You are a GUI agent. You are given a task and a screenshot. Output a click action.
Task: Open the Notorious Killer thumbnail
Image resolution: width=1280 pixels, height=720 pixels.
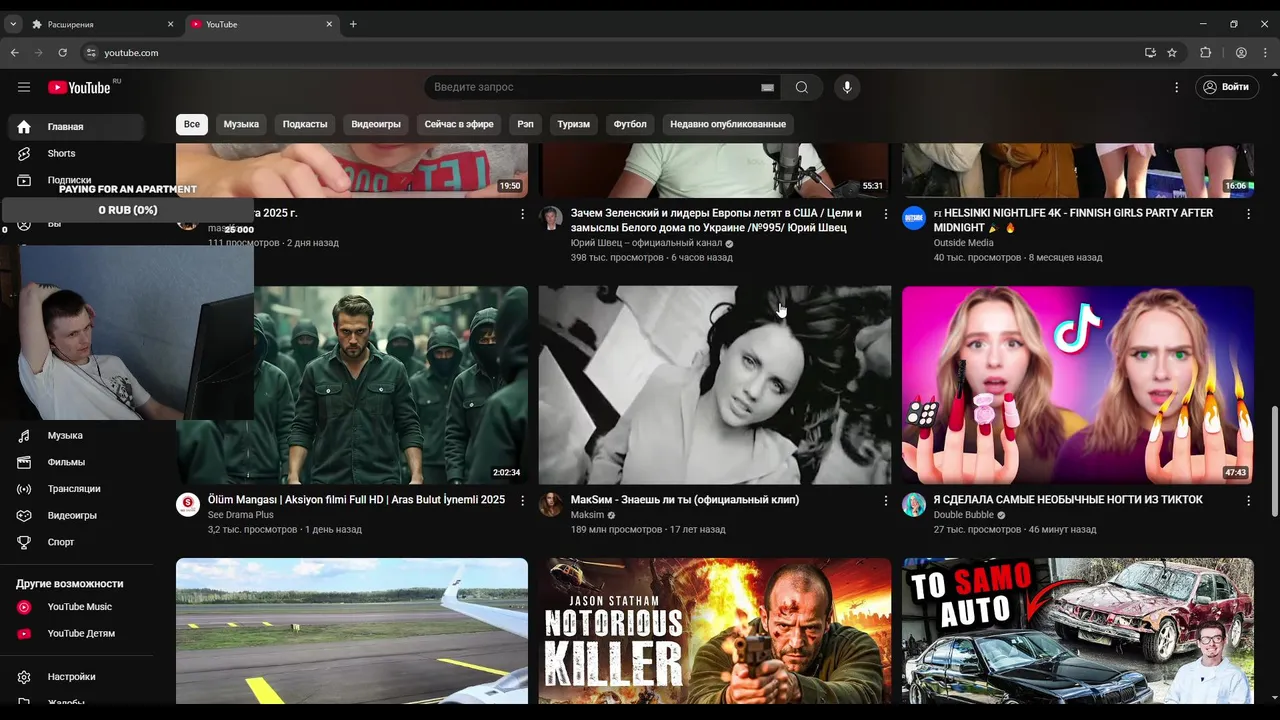coord(715,631)
